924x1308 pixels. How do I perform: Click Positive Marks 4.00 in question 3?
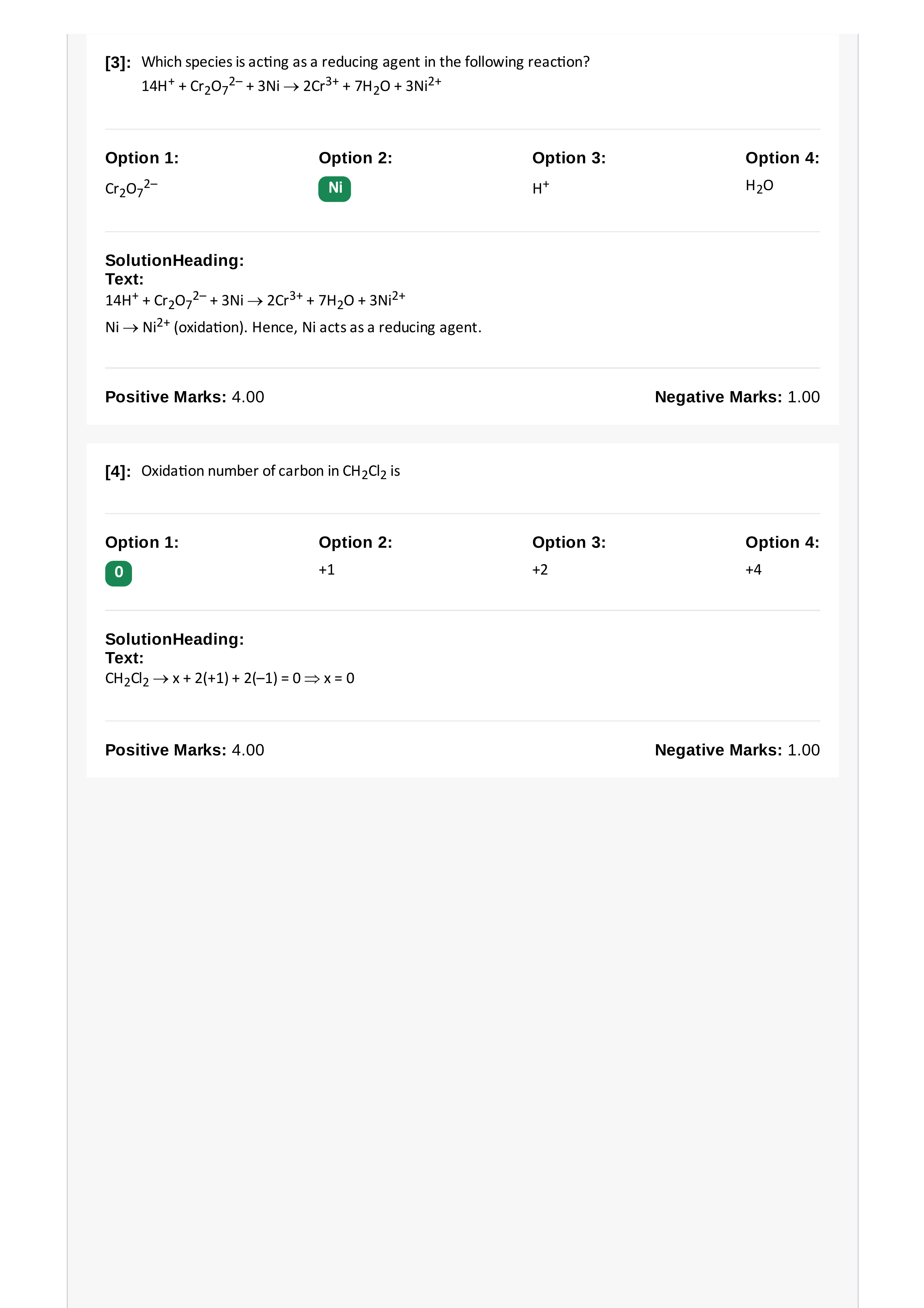coord(185,397)
